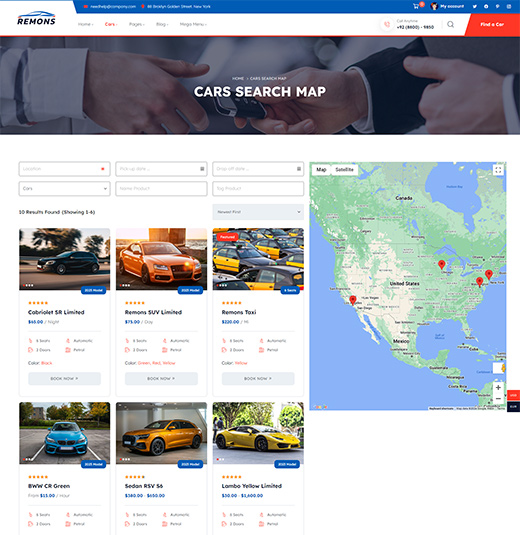Click the Chicago map marker pin
This screenshot has width=520, height=535.
(x=442, y=264)
